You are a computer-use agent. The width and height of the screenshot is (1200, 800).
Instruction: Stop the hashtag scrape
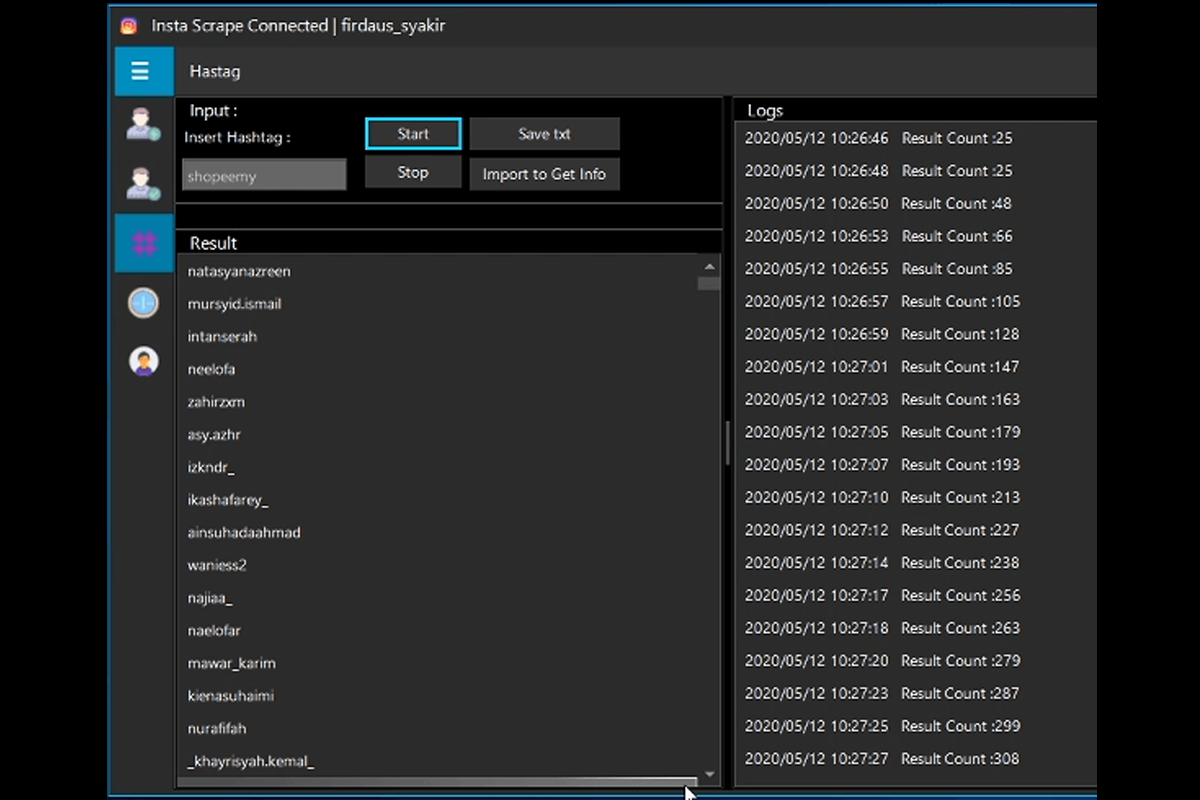413,172
